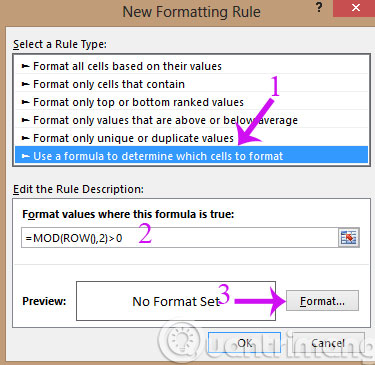Click arrow bullet beside 'Format only cells that contain'
375x365 pixels.
click(26, 84)
